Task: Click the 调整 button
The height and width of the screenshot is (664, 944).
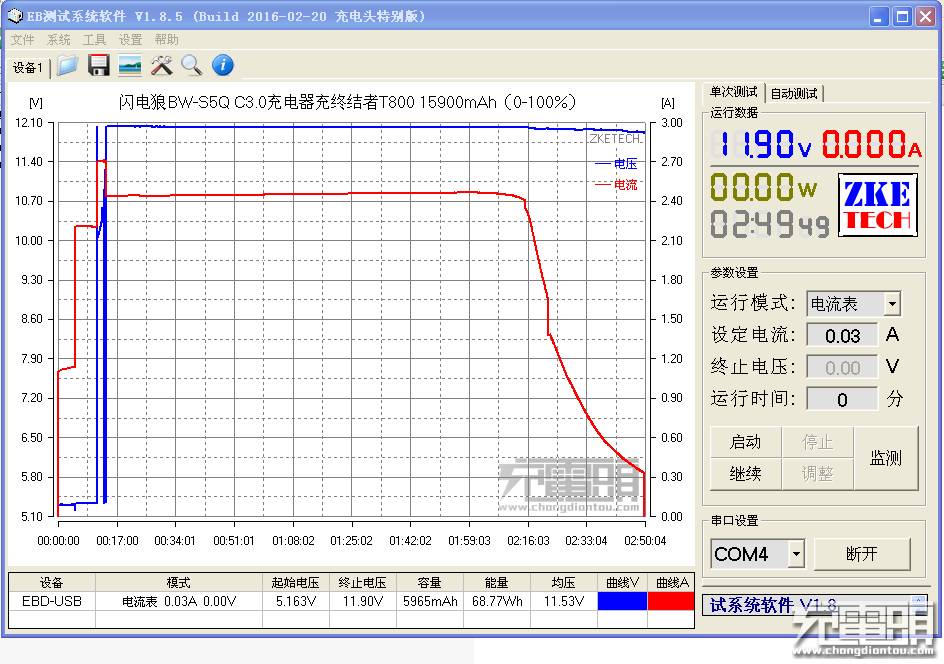Action: 817,474
